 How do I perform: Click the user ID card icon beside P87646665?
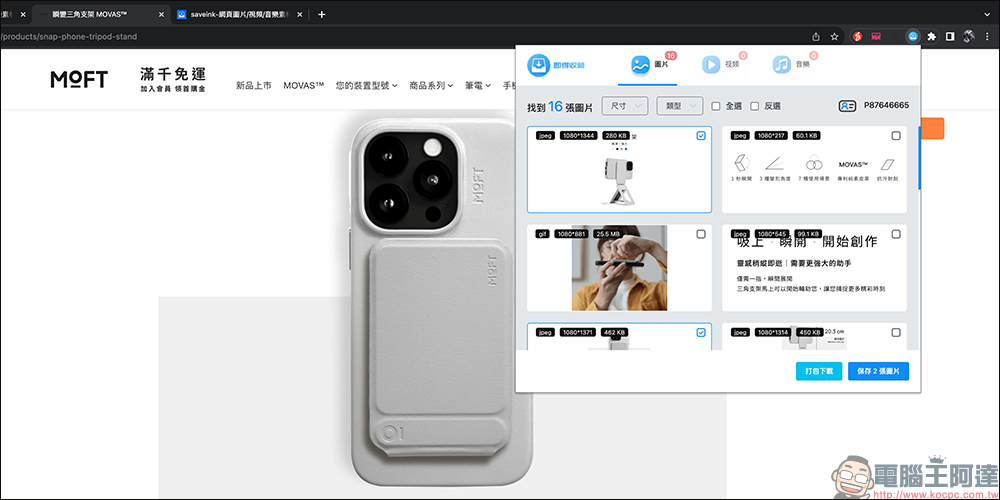pyautogui.click(x=848, y=106)
